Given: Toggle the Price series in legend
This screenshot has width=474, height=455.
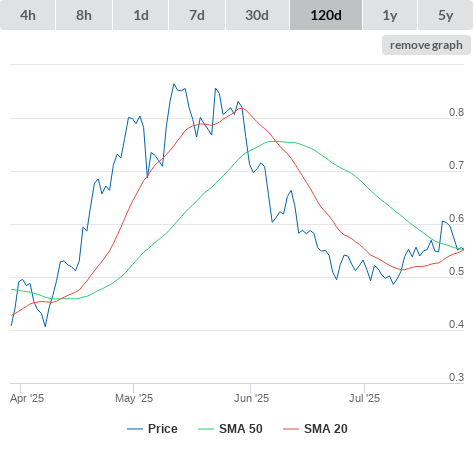Looking at the screenshot, I should 163,429.
